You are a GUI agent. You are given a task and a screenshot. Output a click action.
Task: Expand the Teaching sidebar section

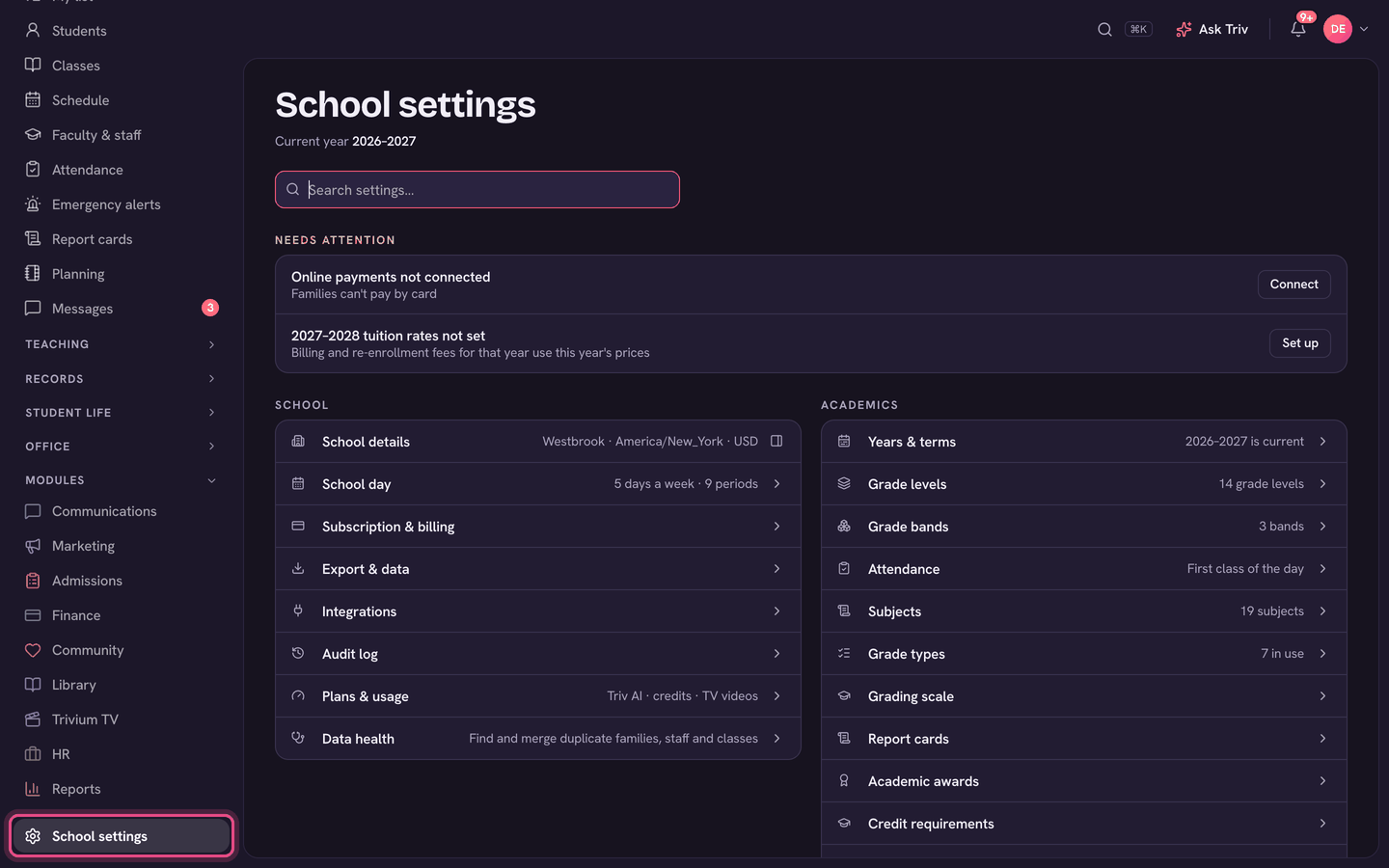click(121, 344)
